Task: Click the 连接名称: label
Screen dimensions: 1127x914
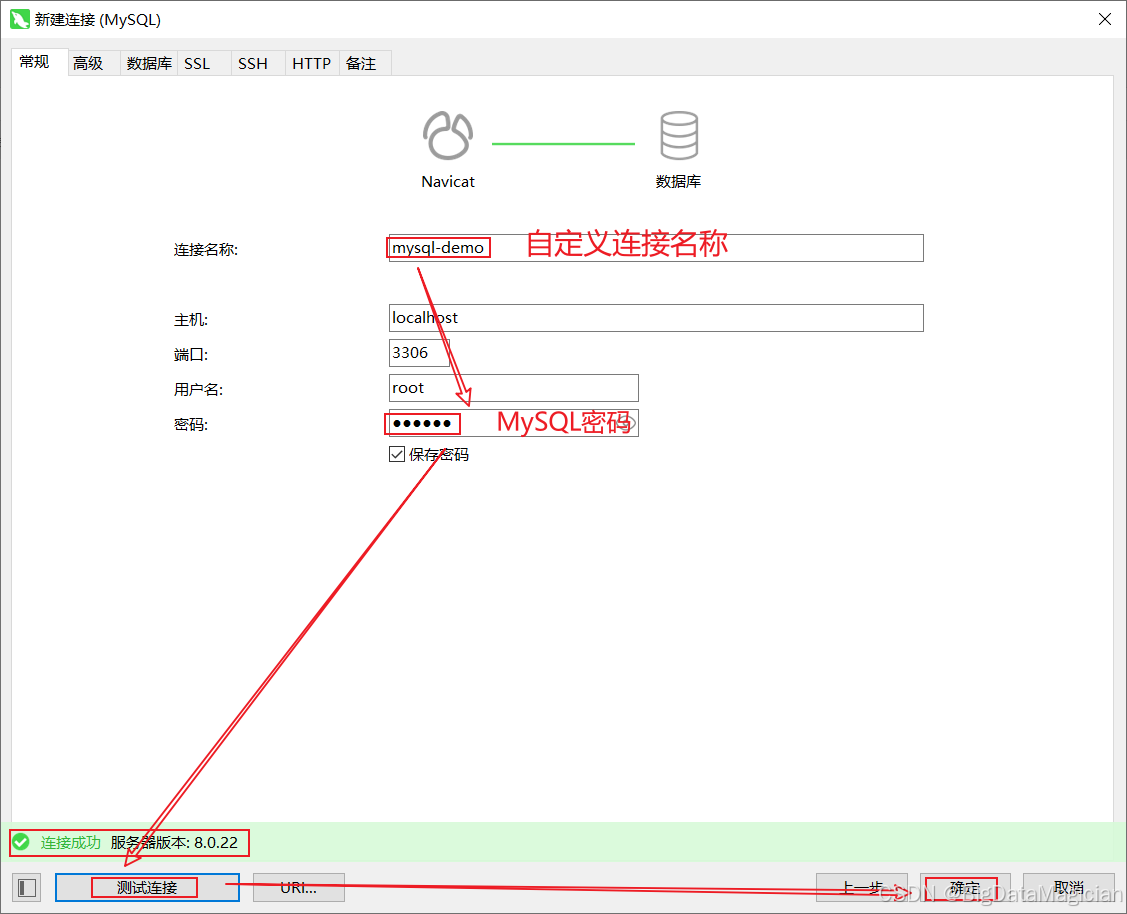Action: point(206,249)
